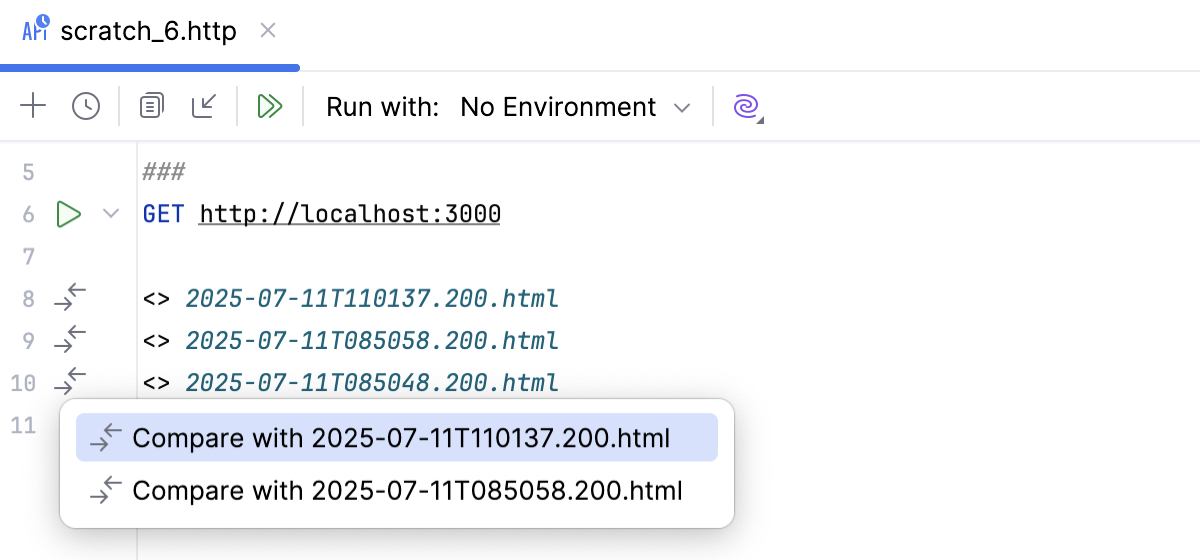Open the http://localhost:3000 URL link
Viewport: 1200px width, 560px height.
(349, 214)
